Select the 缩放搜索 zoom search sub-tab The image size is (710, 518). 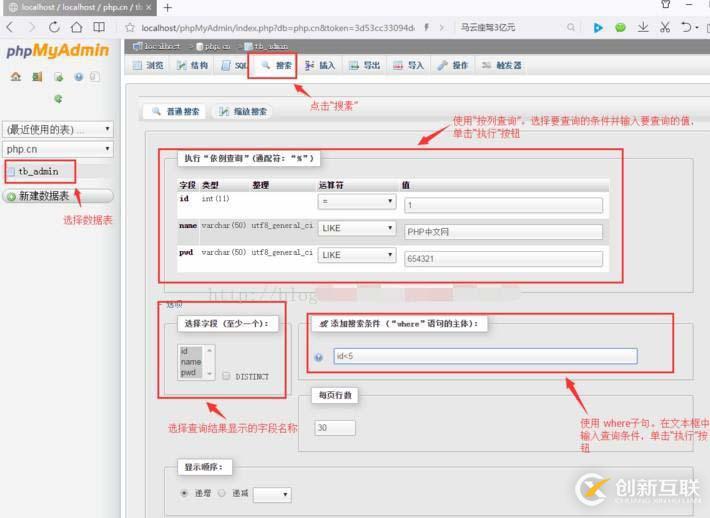[x=243, y=111]
